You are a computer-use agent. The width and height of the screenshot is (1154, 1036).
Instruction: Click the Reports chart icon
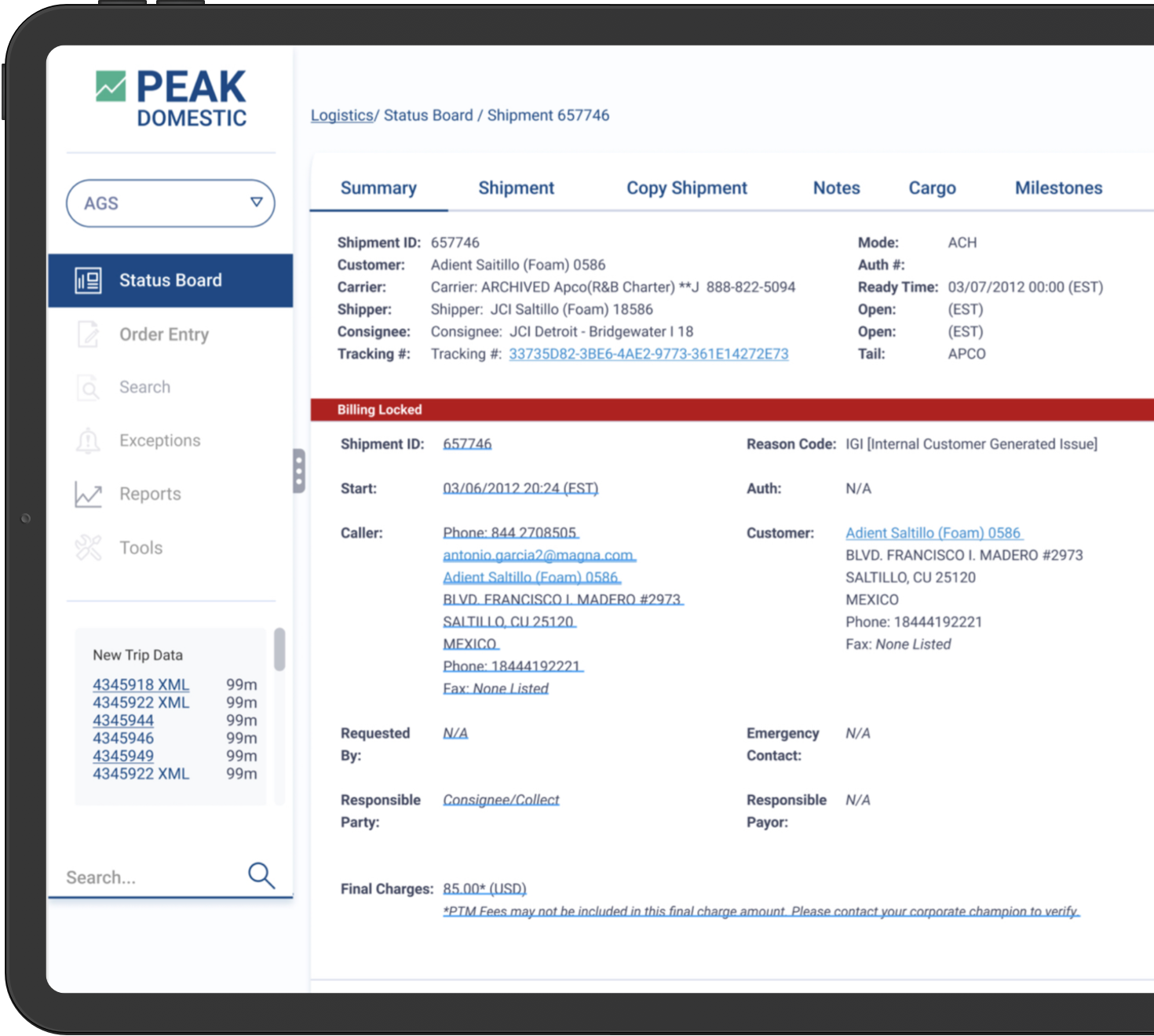pos(88,494)
